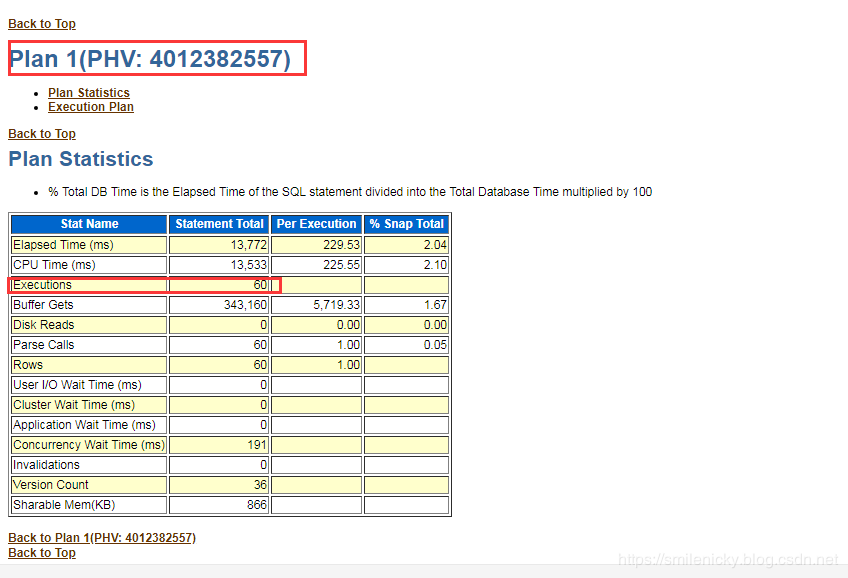
Task: Select Sharable Mem value 866
Action: (x=257, y=505)
